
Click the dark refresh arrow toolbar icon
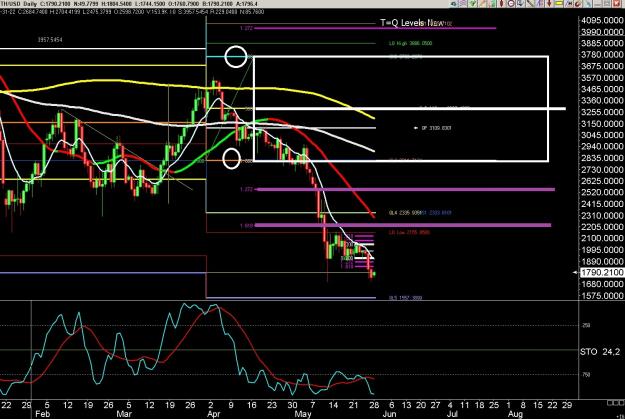click(453, 4)
